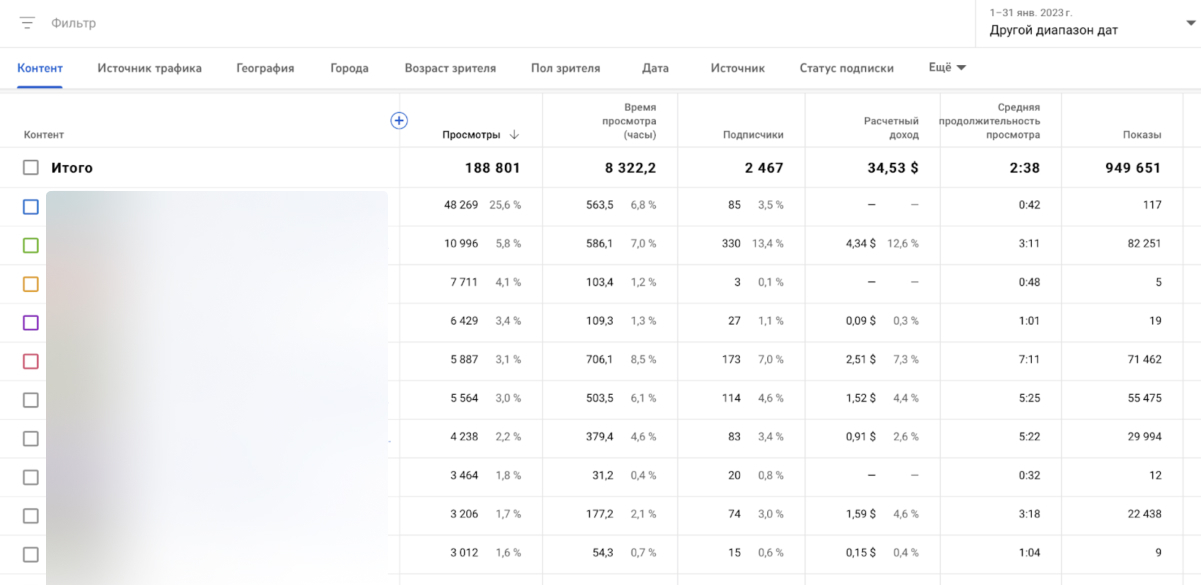This screenshot has width=1201, height=585.
Task: Click the total subscribers value 2 467
Action: [x=764, y=168]
